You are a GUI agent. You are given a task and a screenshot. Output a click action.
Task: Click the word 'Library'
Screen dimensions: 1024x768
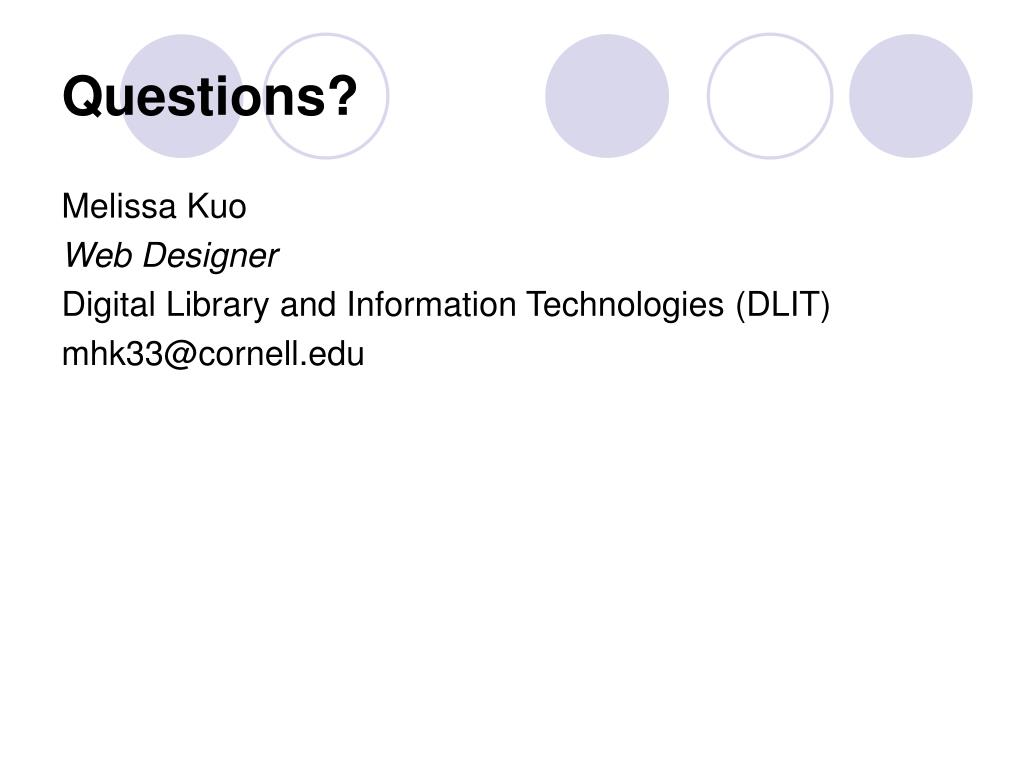click(217, 305)
